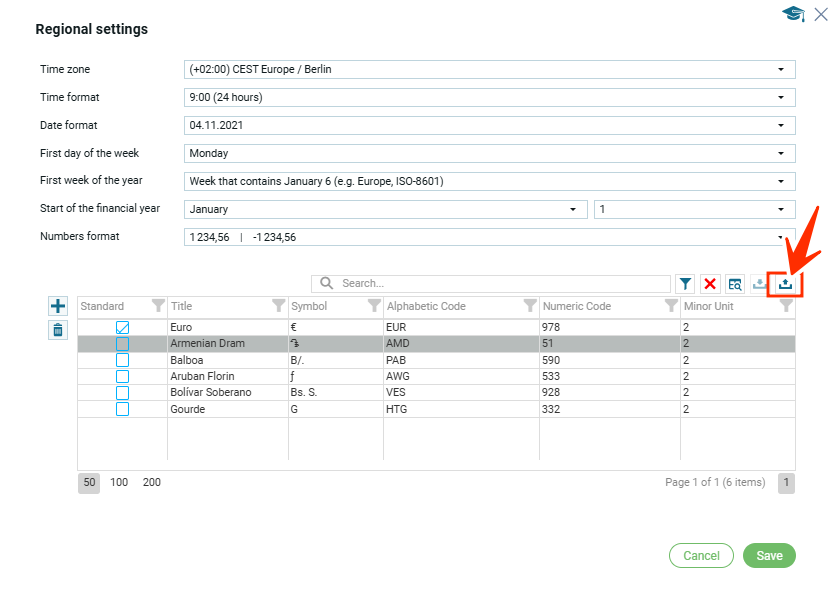The image size is (838, 590).
Task: Open the graduation cap help icon
Action: [793, 14]
